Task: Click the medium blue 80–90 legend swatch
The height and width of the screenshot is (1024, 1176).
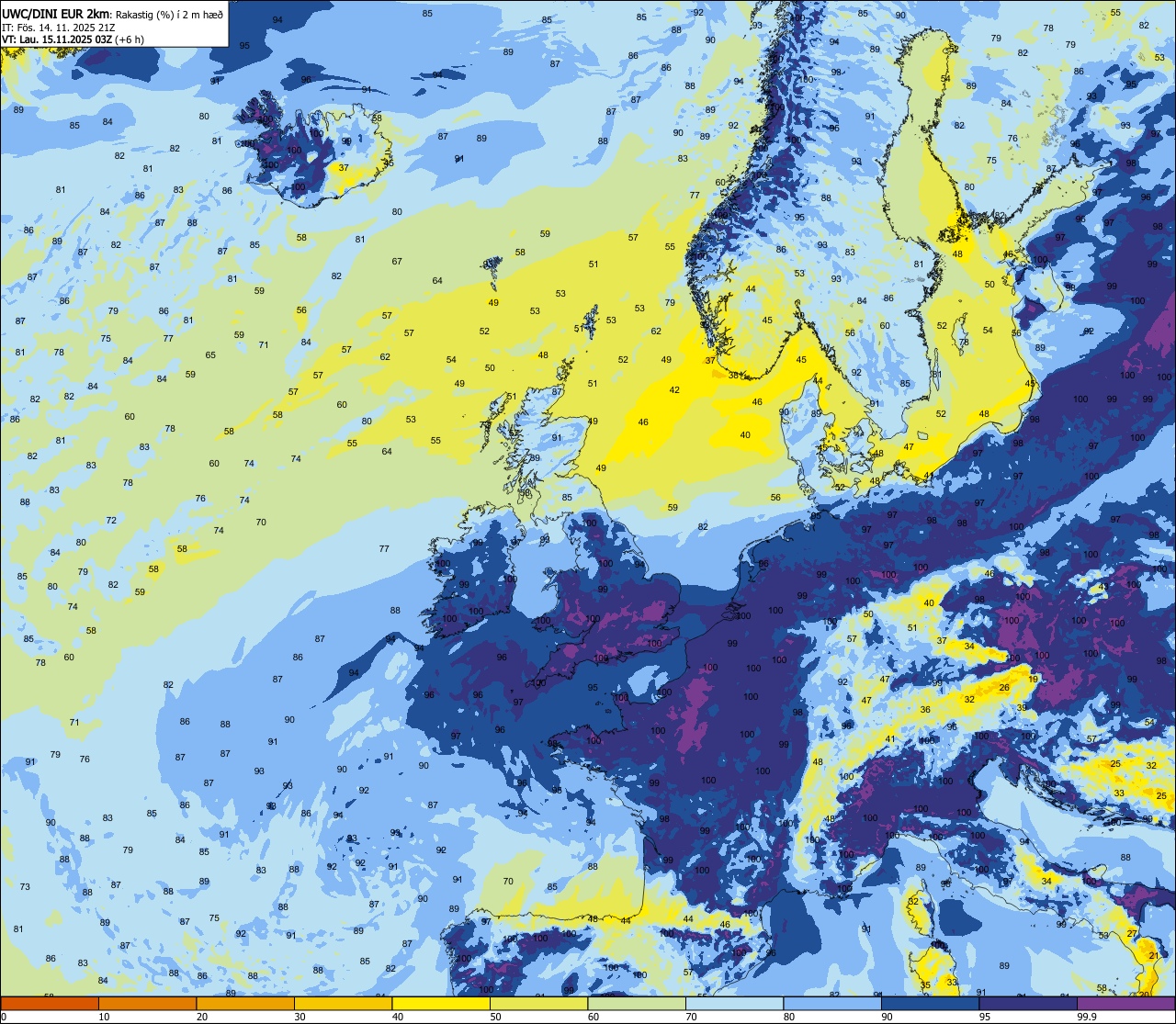Action: 831,1003
